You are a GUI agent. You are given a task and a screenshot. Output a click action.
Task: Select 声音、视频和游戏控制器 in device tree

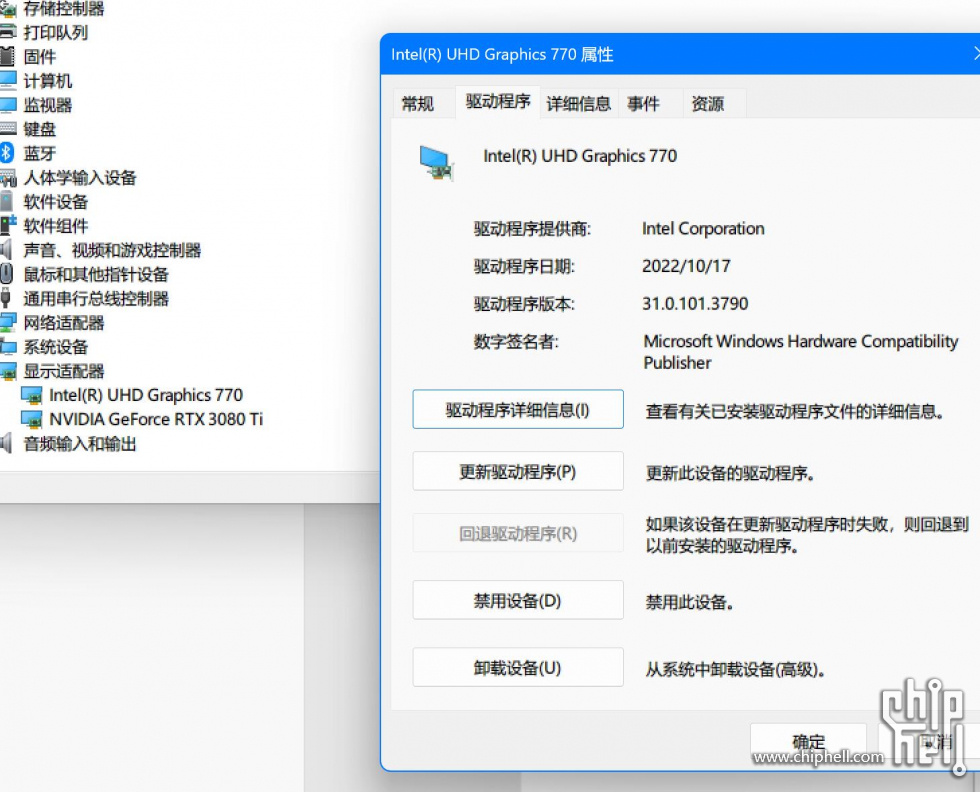[112, 250]
